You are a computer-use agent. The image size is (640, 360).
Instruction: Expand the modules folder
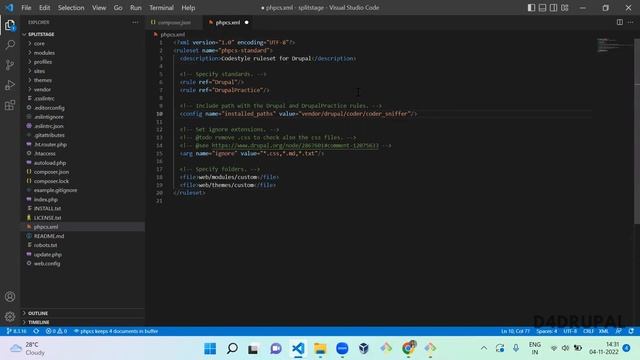point(82,53)
